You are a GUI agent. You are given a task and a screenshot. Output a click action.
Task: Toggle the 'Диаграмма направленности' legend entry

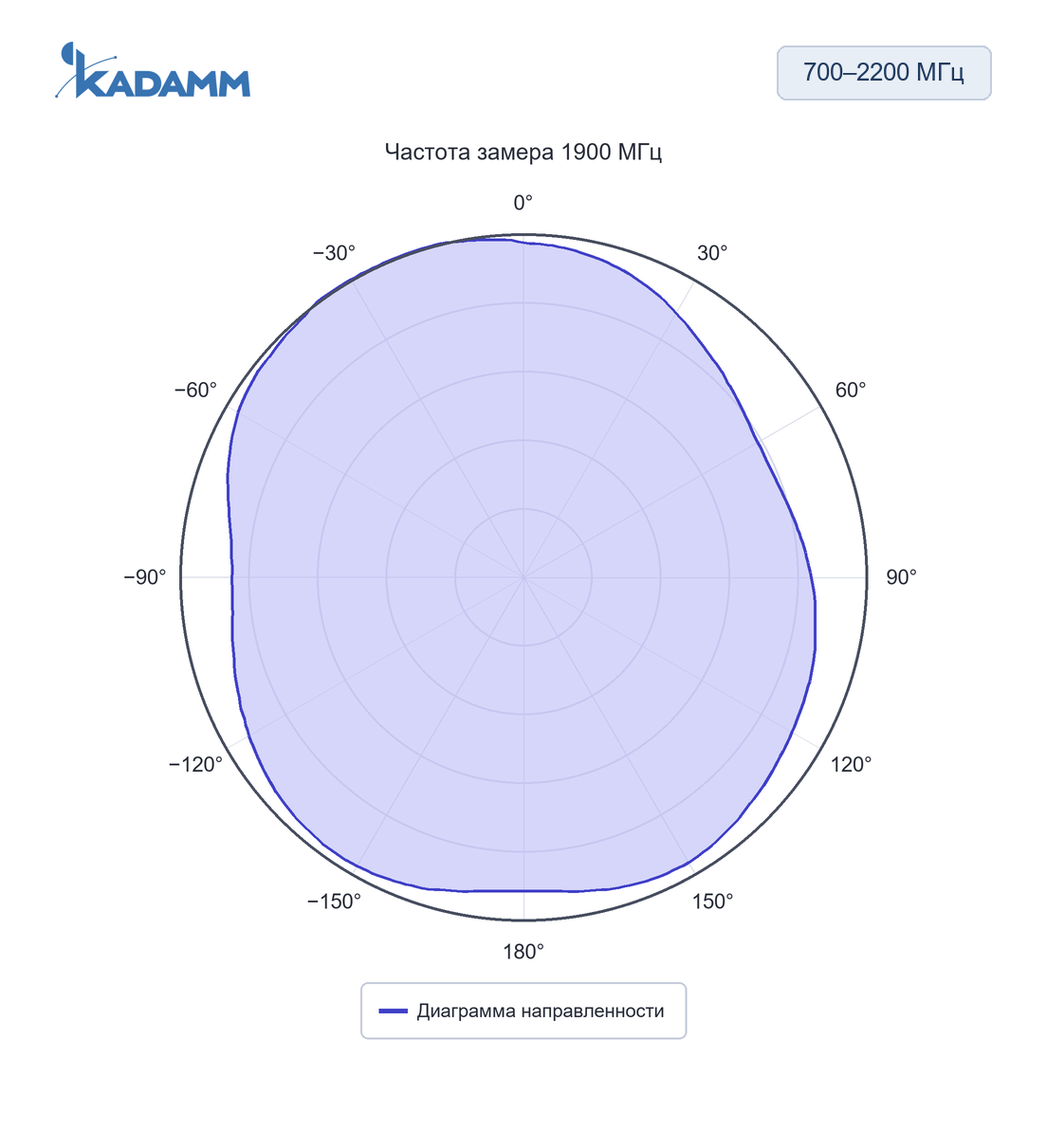(x=523, y=1011)
